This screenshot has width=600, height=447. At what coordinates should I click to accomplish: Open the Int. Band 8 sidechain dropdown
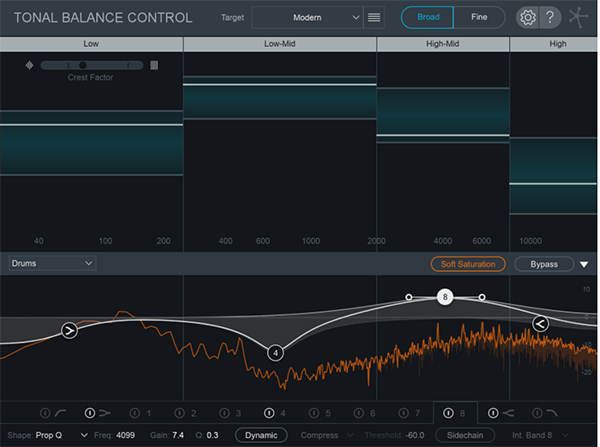(x=540, y=435)
